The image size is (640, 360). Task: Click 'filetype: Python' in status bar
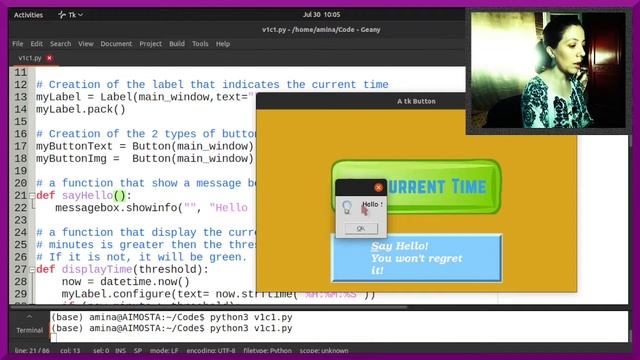pyautogui.click(x=267, y=351)
